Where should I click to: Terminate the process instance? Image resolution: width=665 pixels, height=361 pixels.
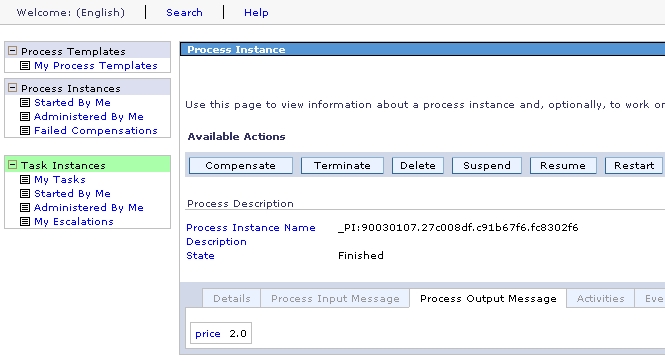[342, 165]
